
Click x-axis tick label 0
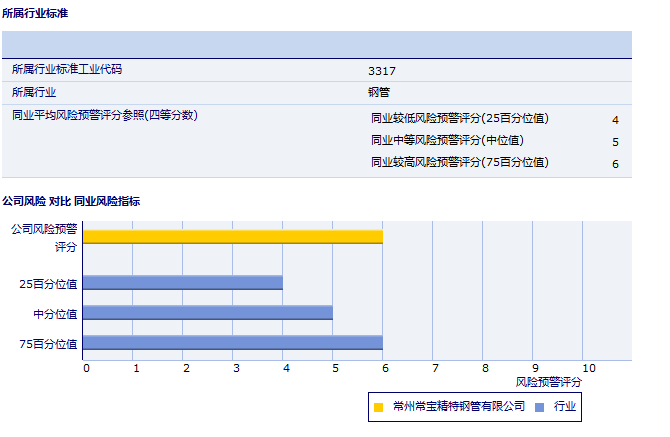[86, 368]
